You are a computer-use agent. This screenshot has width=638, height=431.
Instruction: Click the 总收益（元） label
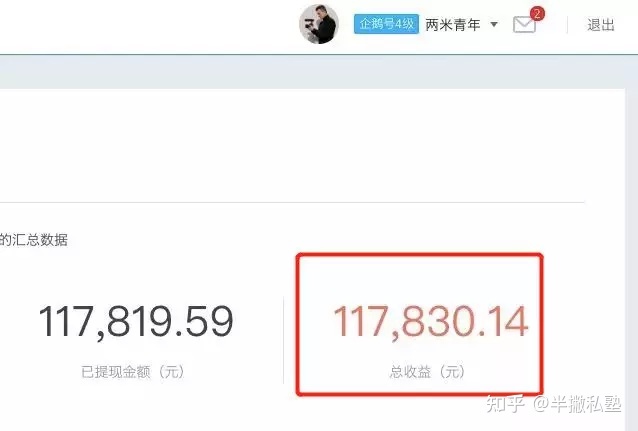[x=427, y=372]
